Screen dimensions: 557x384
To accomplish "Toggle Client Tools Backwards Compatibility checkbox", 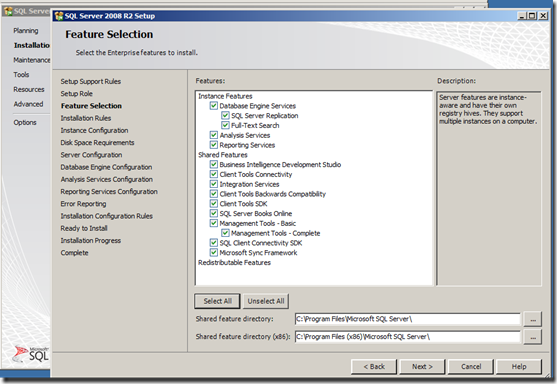I will (x=213, y=194).
